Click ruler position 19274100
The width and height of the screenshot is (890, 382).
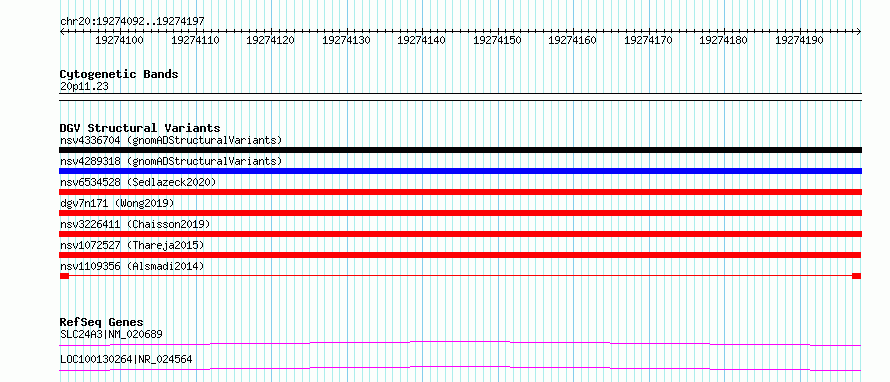(119, 40)
